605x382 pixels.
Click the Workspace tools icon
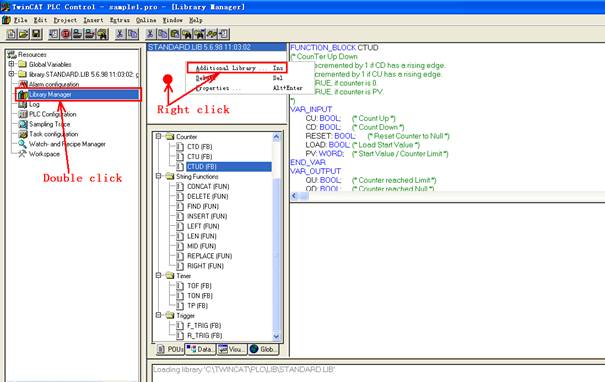[23, 154]
